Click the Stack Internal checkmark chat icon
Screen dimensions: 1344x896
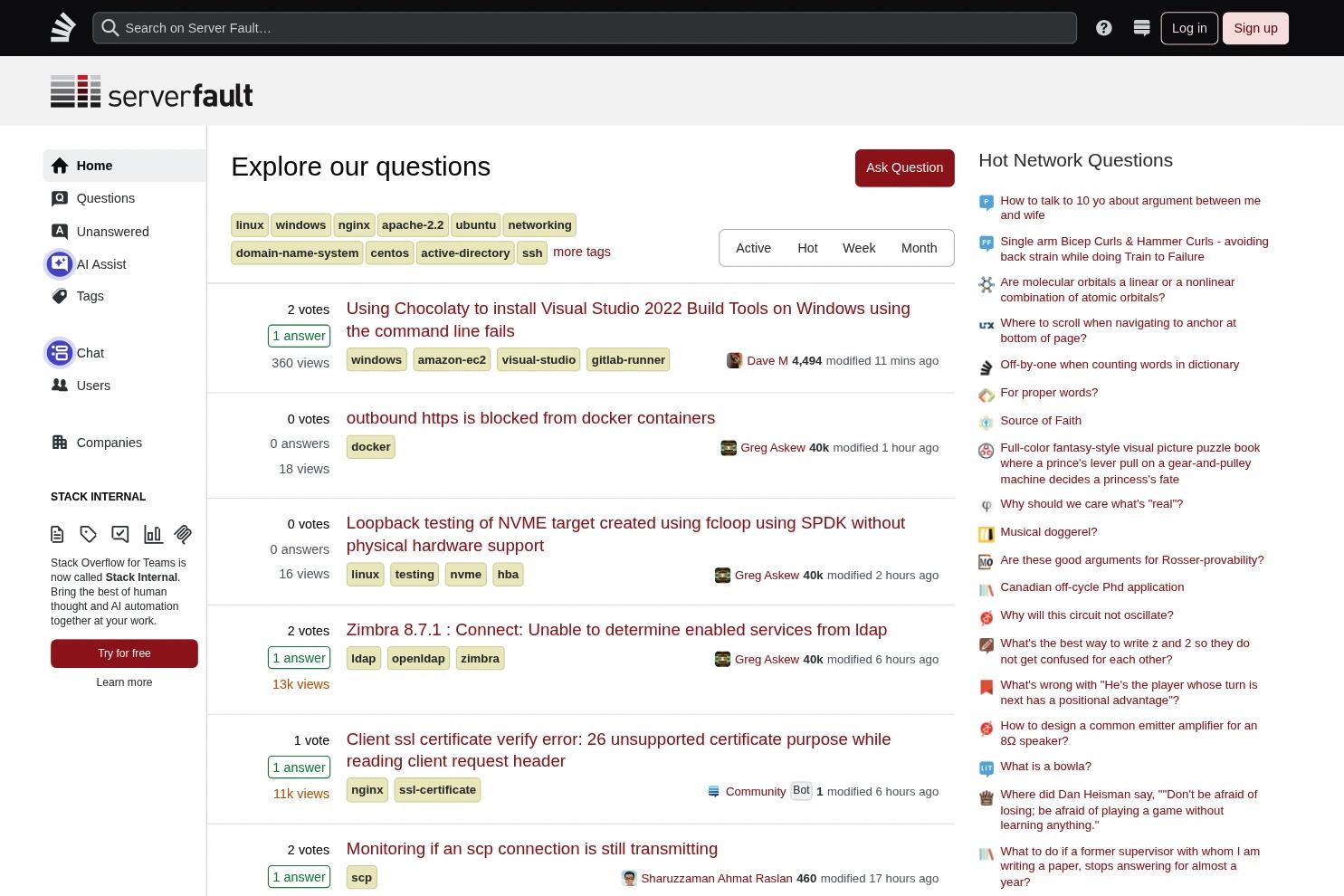[x=119, y=534]
